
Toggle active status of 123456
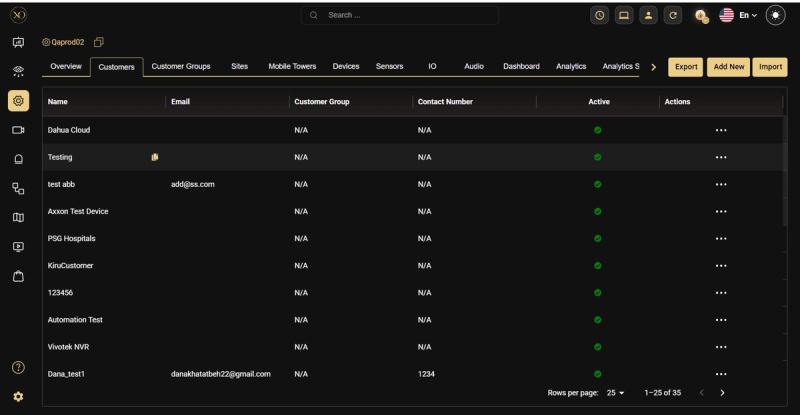597,292
